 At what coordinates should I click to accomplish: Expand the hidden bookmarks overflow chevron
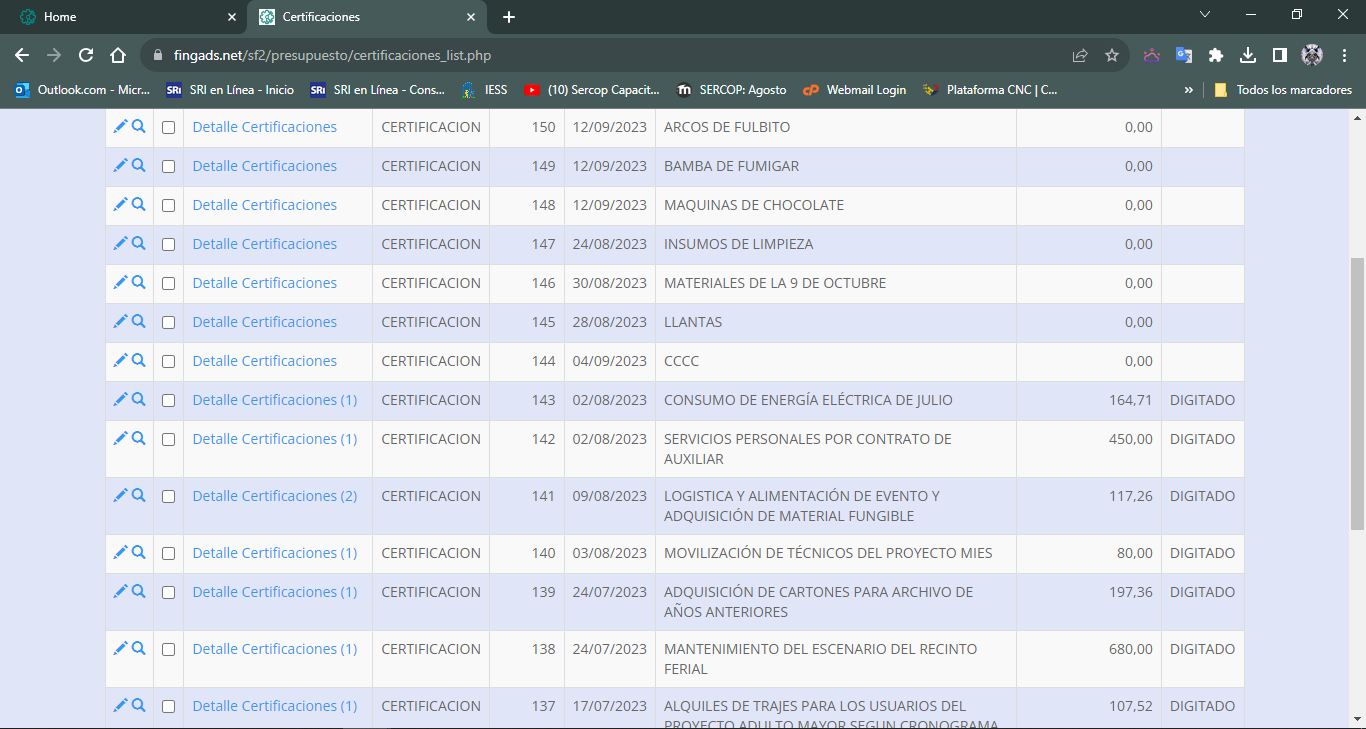[x=1188, y=90]
